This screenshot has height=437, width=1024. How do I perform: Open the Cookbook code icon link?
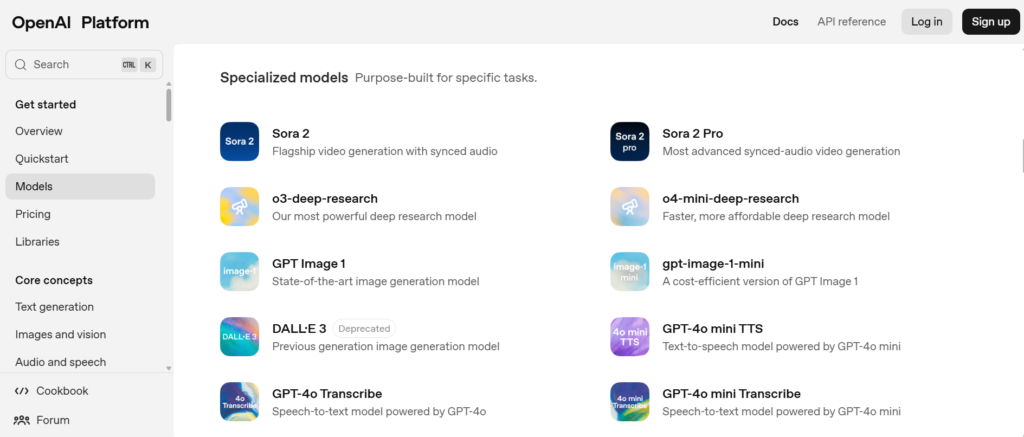pos(22,391)
